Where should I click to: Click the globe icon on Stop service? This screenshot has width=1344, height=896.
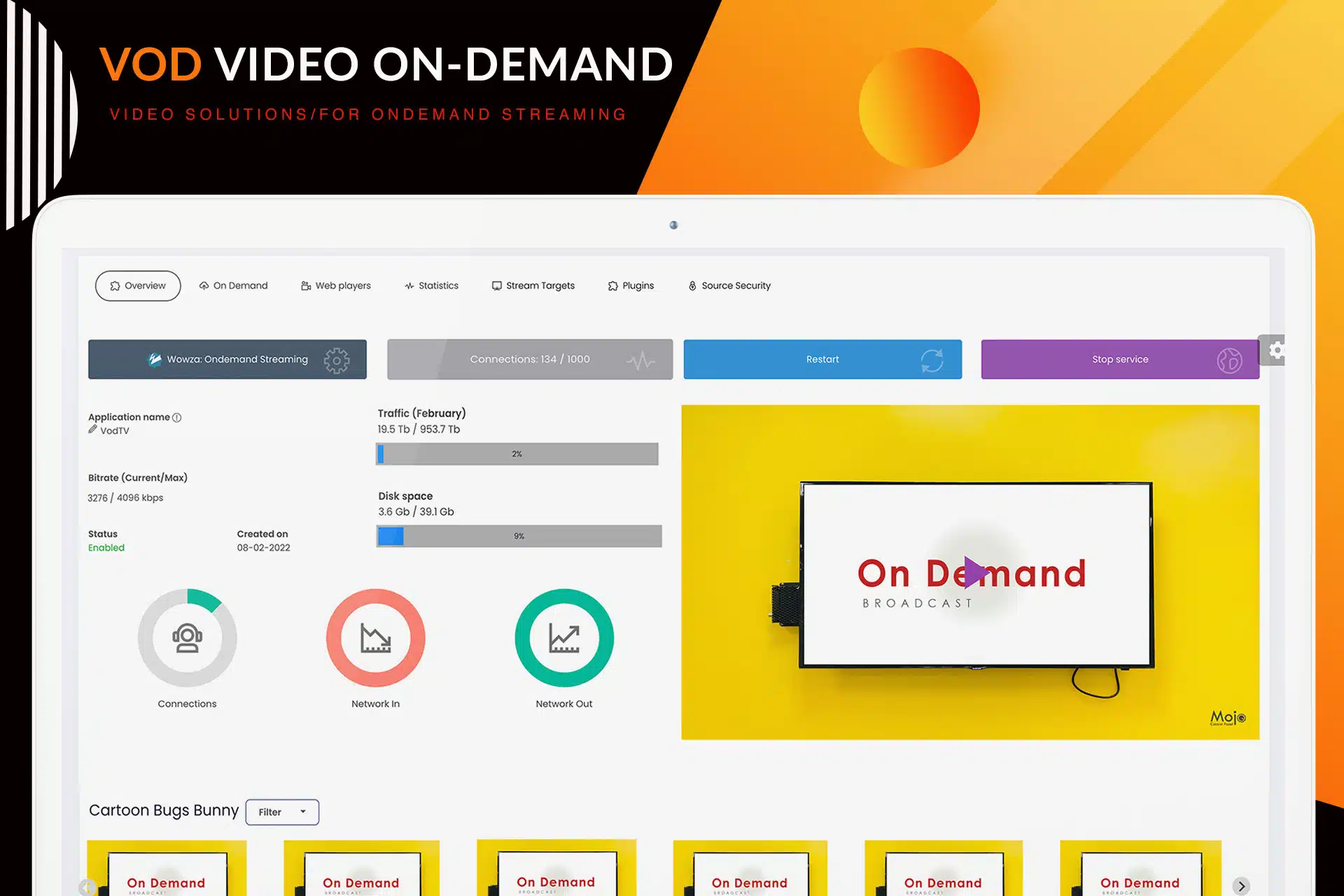1229,360
